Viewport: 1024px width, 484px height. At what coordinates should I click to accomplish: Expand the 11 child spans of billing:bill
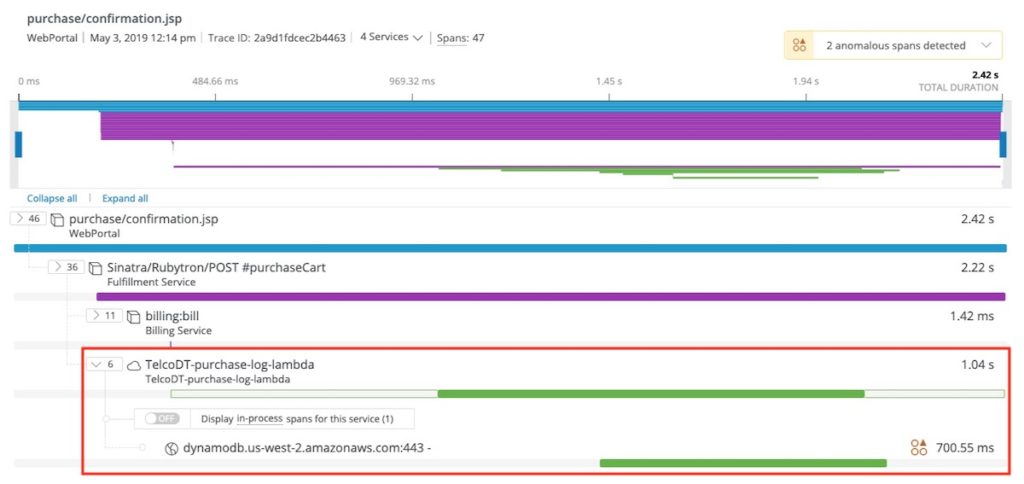pyautogui.click(x=104, y=316)
